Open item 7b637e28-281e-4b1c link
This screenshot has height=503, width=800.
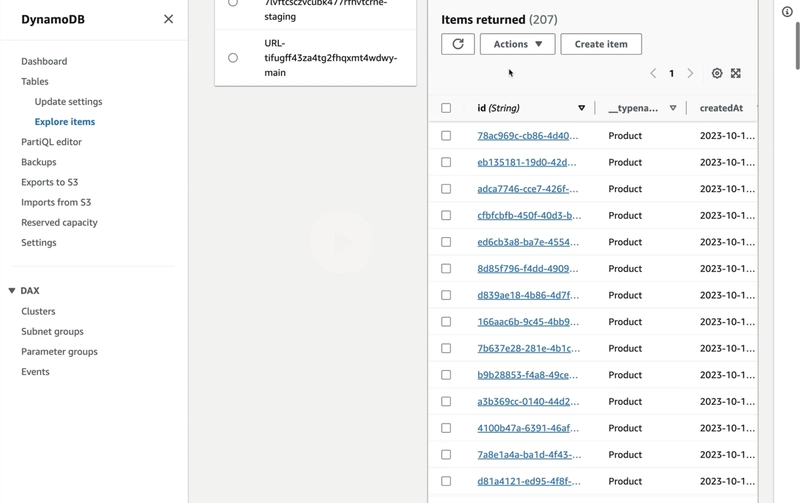pyautogui.click(x=529, y=348)
